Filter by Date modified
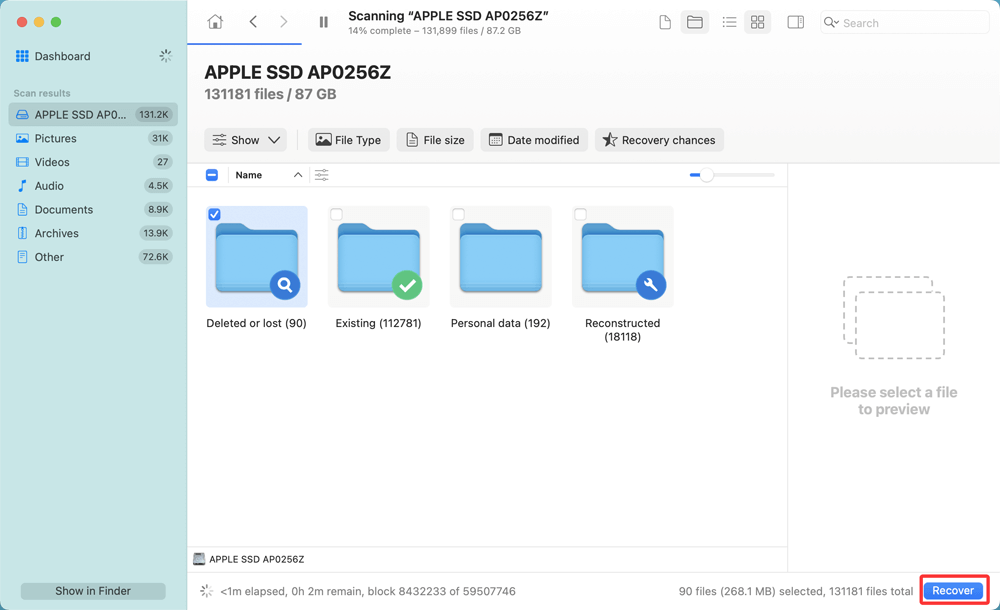The width and height of the screenshot is (1000, 610). coord(534,140)
